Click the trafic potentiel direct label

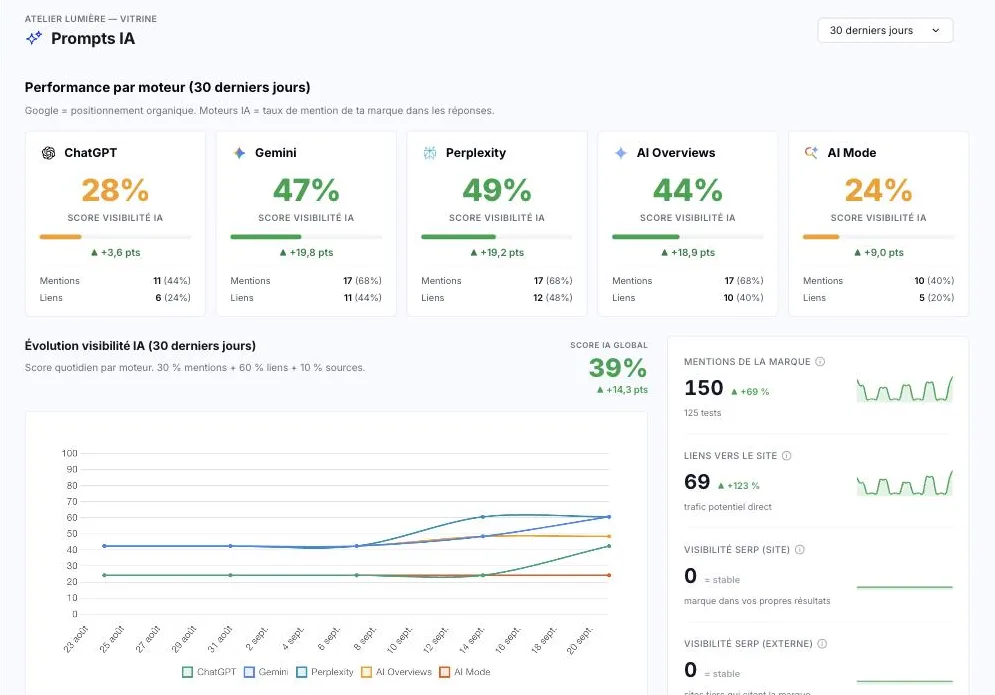[728, 507]
